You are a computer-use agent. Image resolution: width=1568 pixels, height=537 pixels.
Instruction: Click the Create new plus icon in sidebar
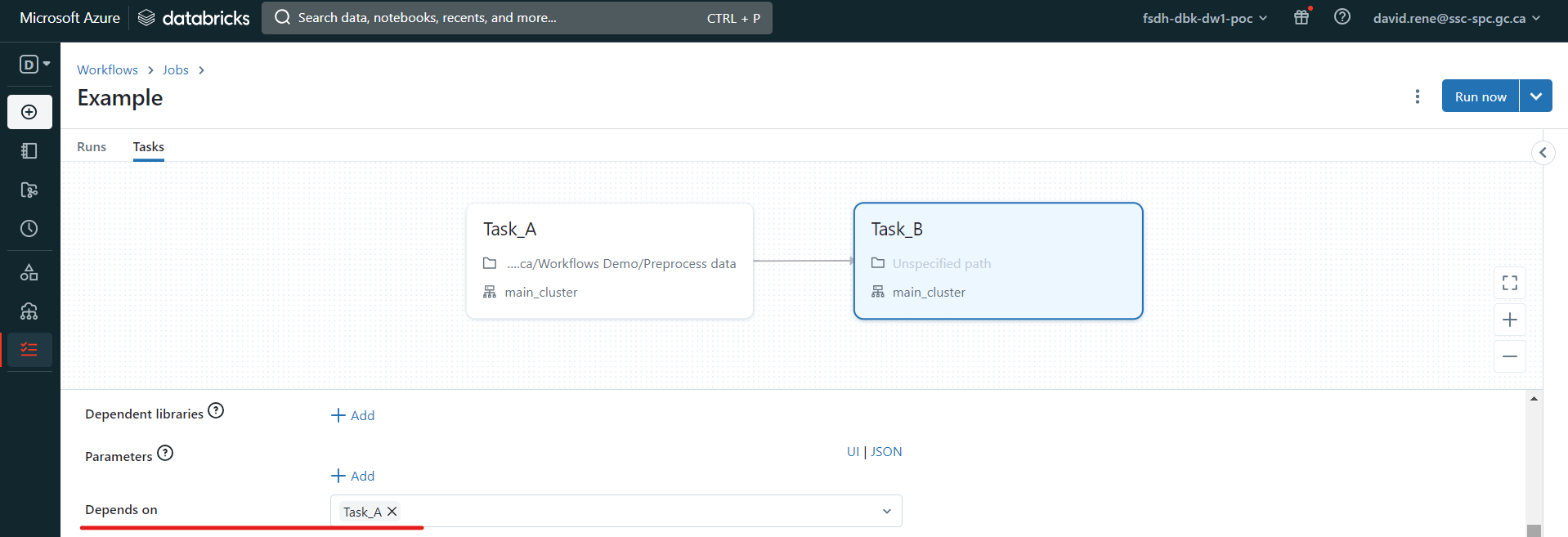point(29,112)
